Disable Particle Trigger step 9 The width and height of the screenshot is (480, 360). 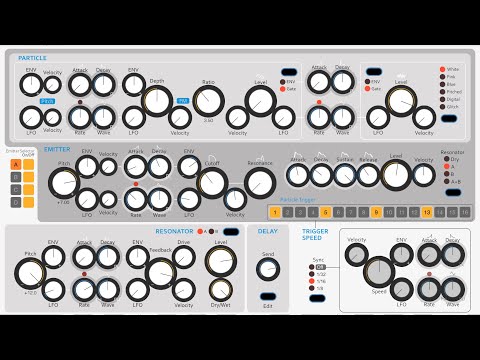[376, 212]
